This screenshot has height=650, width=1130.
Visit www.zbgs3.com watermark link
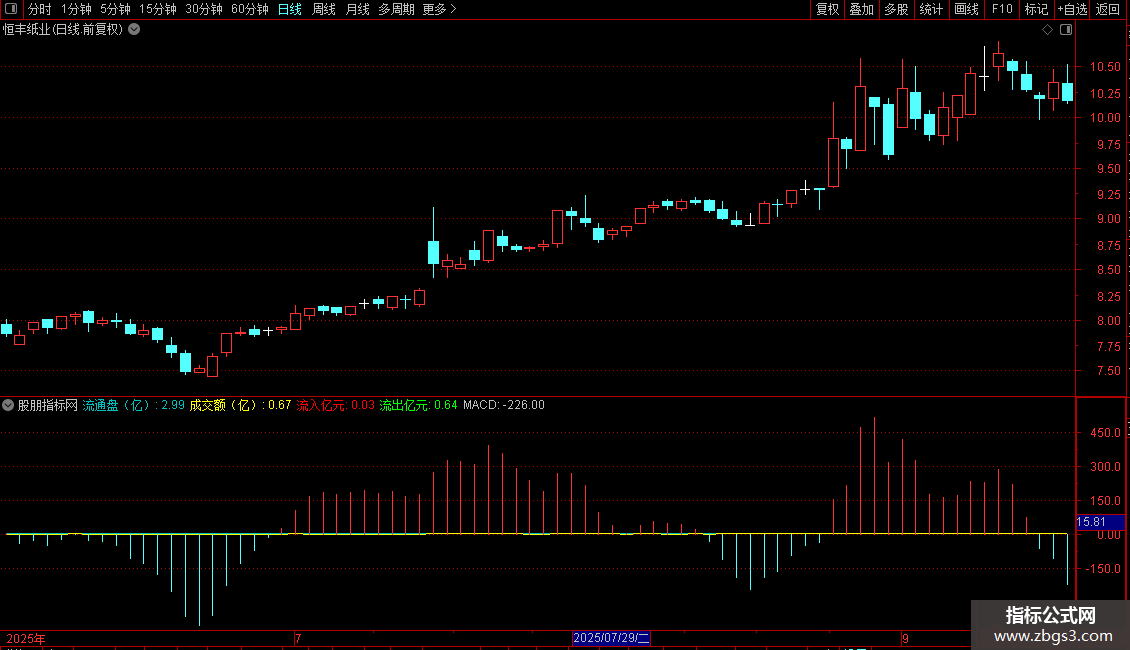(1053, 636)
